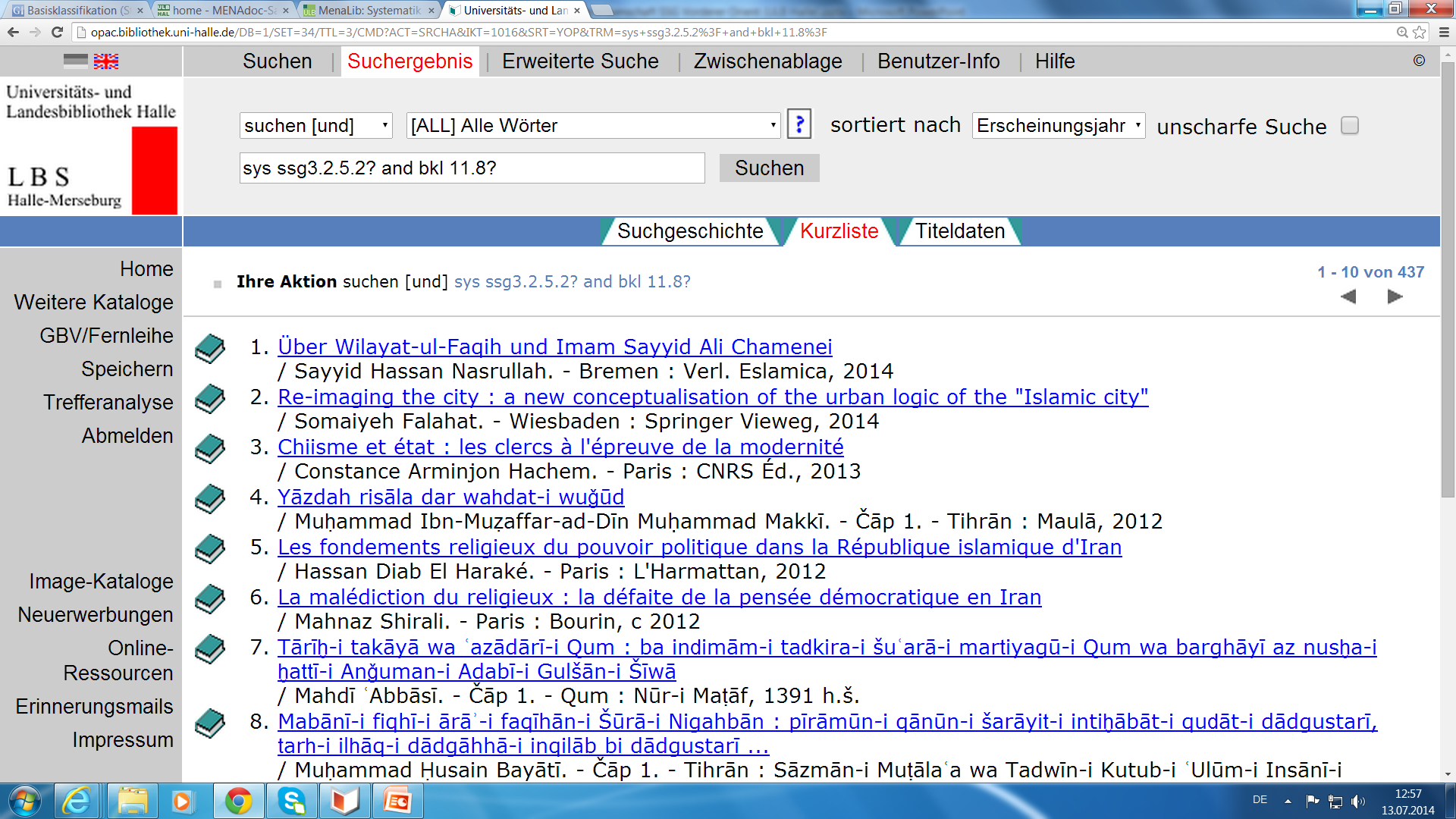Click the book icon beside Mabānī-i fiqhī result
This screenshot has height=819, width=1456.
210,723
